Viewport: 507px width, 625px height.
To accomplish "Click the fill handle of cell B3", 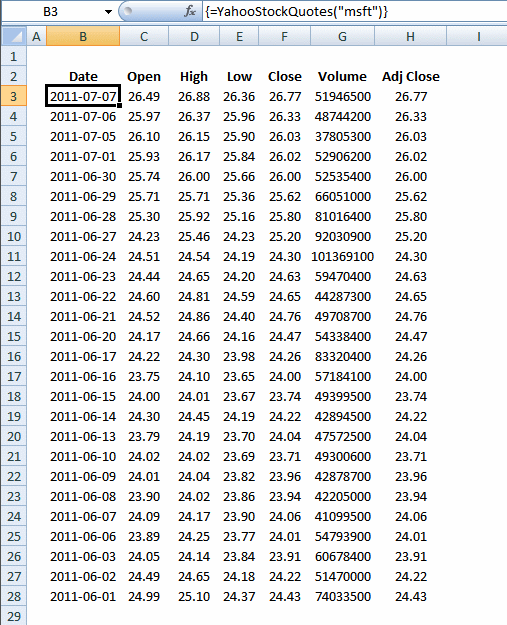I will pyautogui.click(x=119, y=106).
